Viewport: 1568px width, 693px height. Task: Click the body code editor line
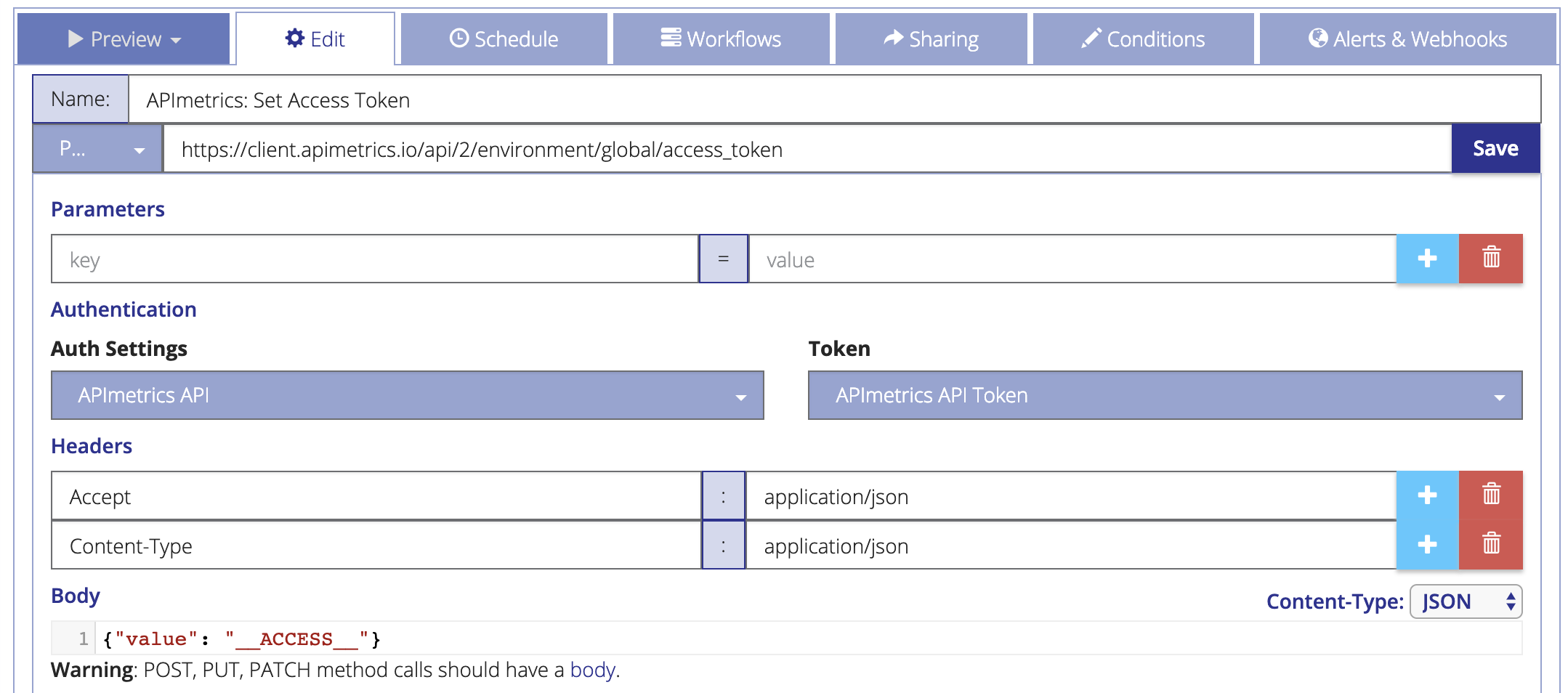coord(808,639)
